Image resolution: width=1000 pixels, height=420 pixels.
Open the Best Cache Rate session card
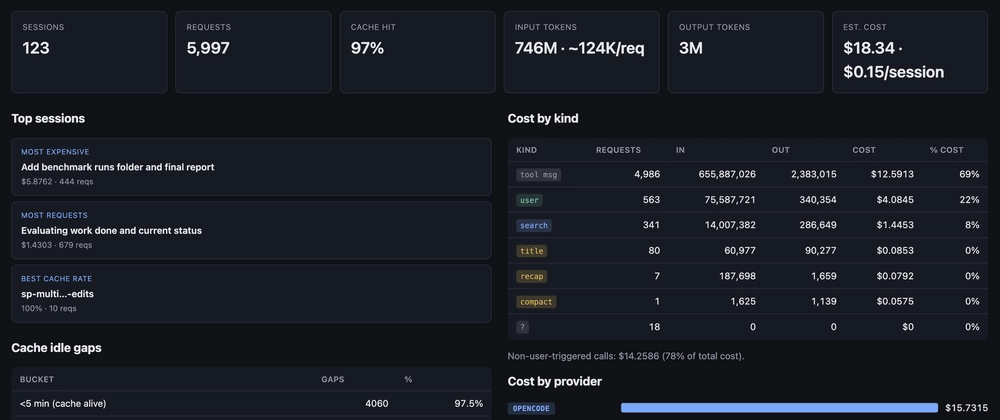(x=251, y=294)
